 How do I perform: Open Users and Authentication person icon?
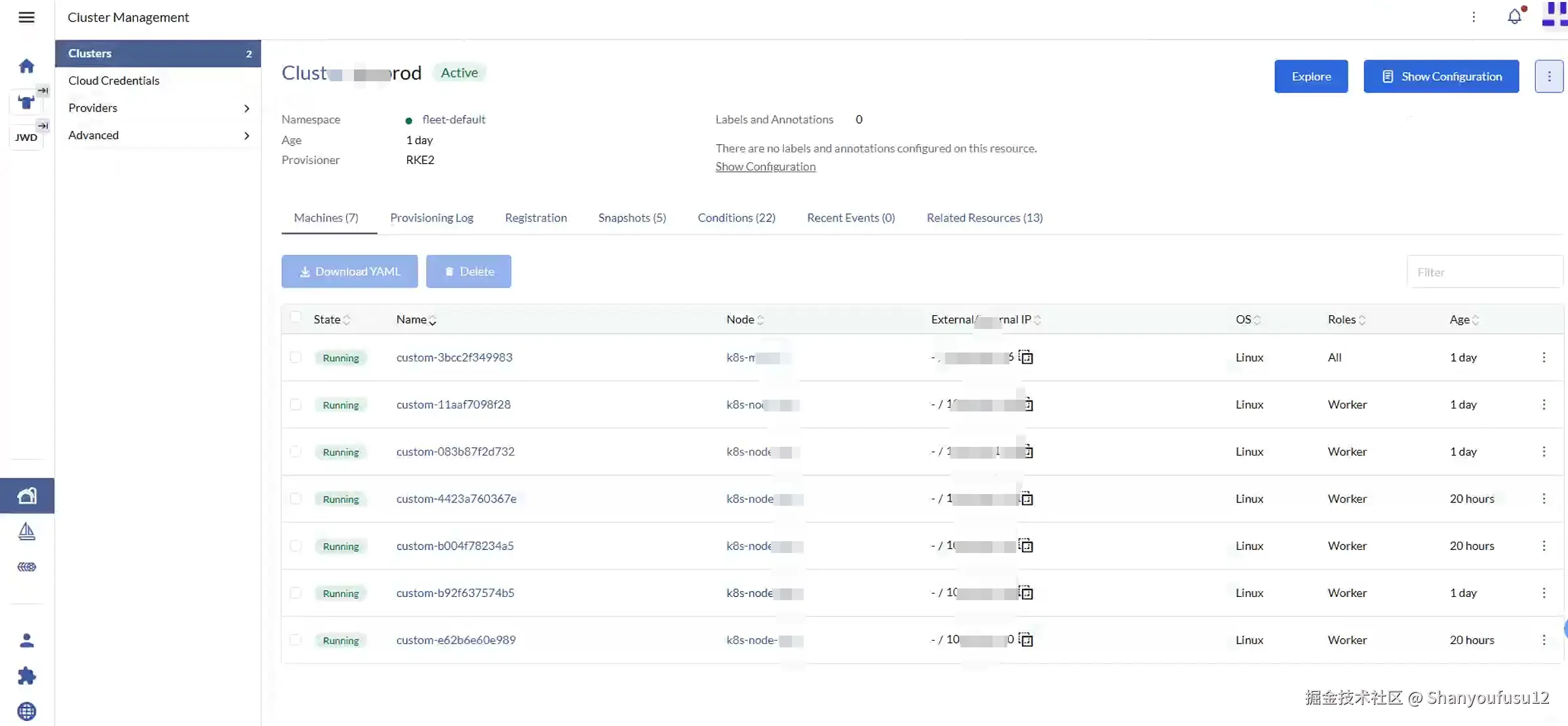(27, 640)
